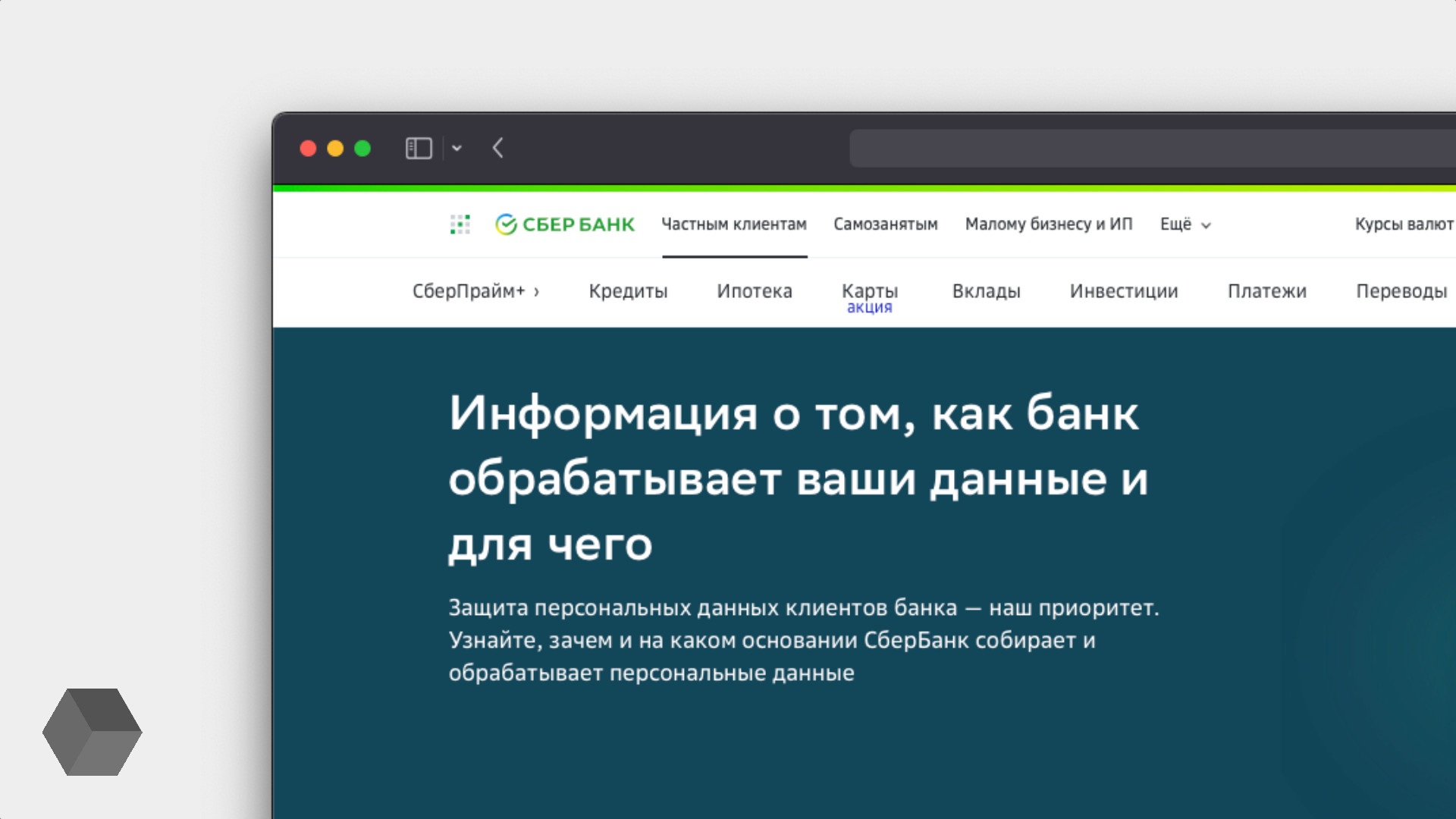This screenshot has width=1456, height=819.
Task: Toggle the Safari sidebar icon
Action: (419, 148)
